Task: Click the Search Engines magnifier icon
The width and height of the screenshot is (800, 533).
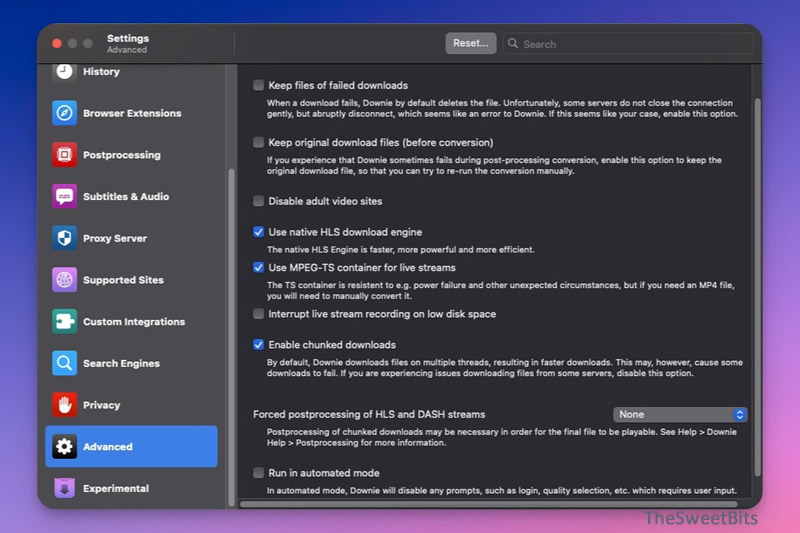Action: click(x=64, y=363)
